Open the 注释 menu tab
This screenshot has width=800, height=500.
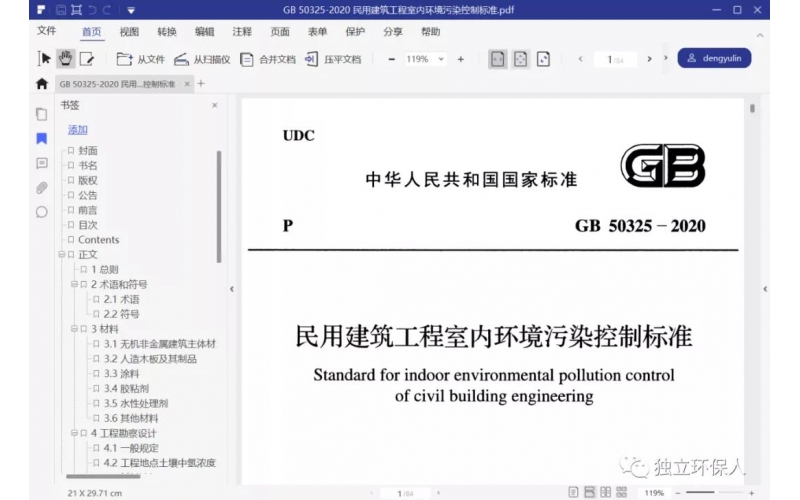(x=242, y=32)
